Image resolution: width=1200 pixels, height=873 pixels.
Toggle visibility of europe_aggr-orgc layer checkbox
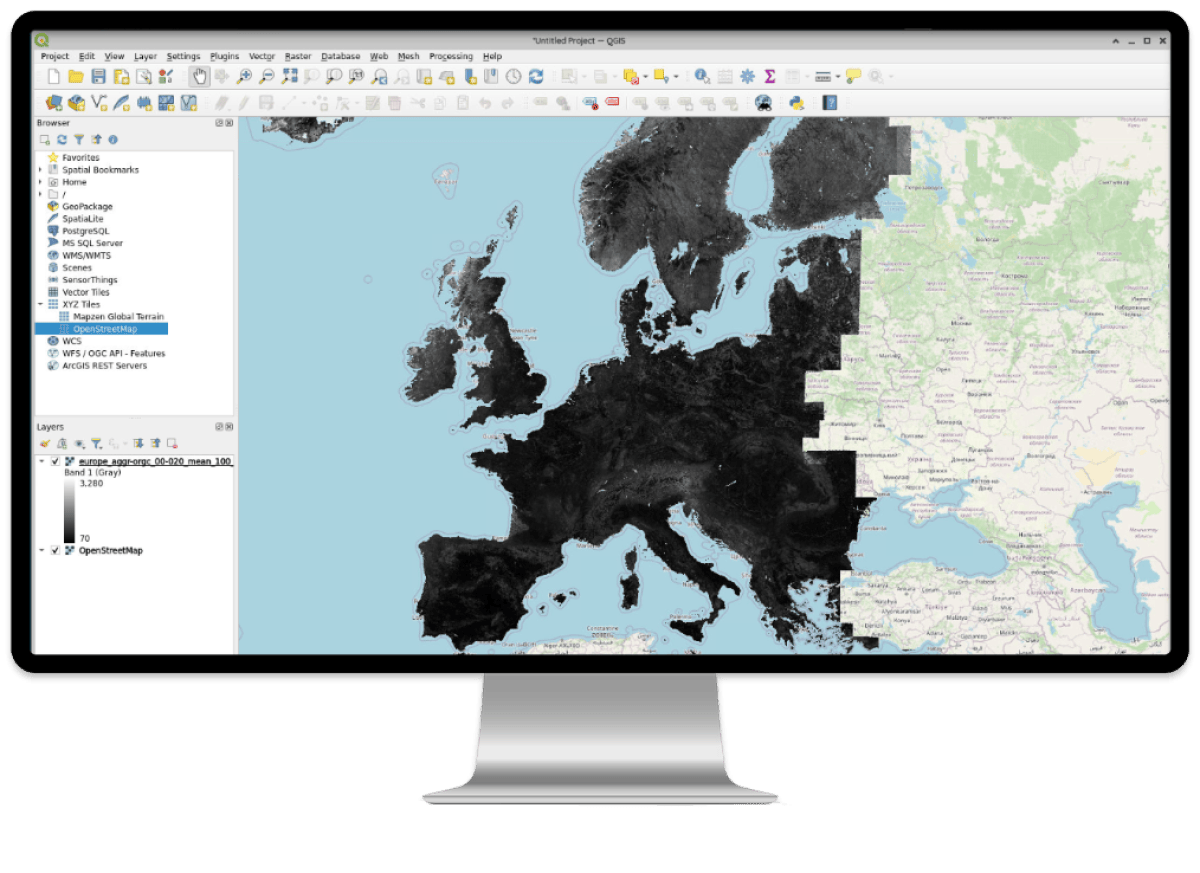(x=55, y=462)
